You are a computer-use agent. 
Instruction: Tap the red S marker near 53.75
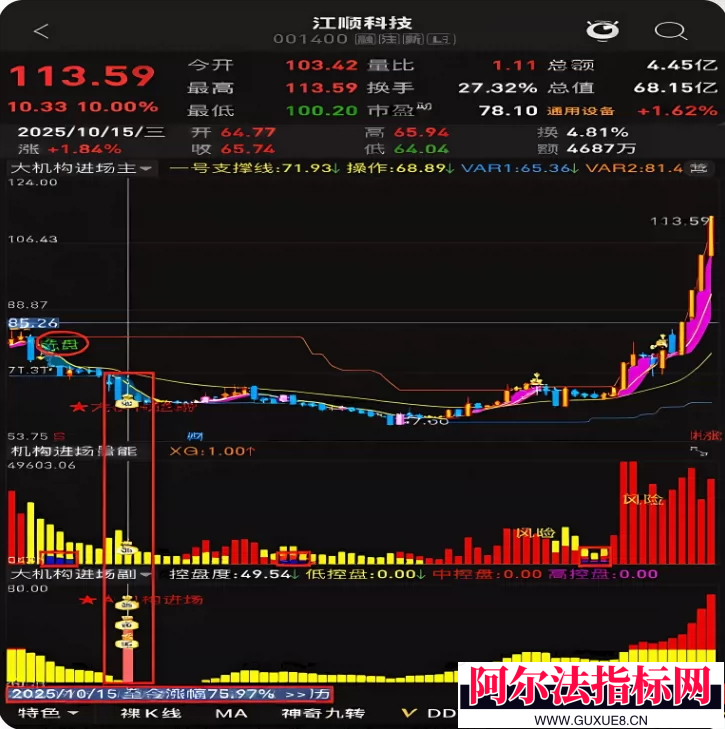tap(59, 436)
